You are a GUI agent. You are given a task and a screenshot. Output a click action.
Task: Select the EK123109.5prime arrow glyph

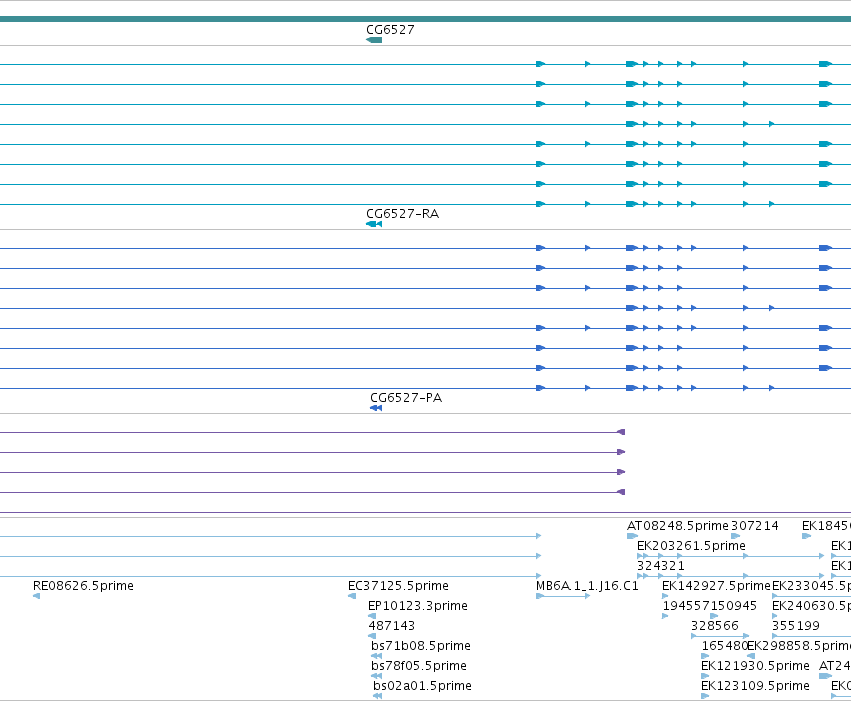coord(705,696)
